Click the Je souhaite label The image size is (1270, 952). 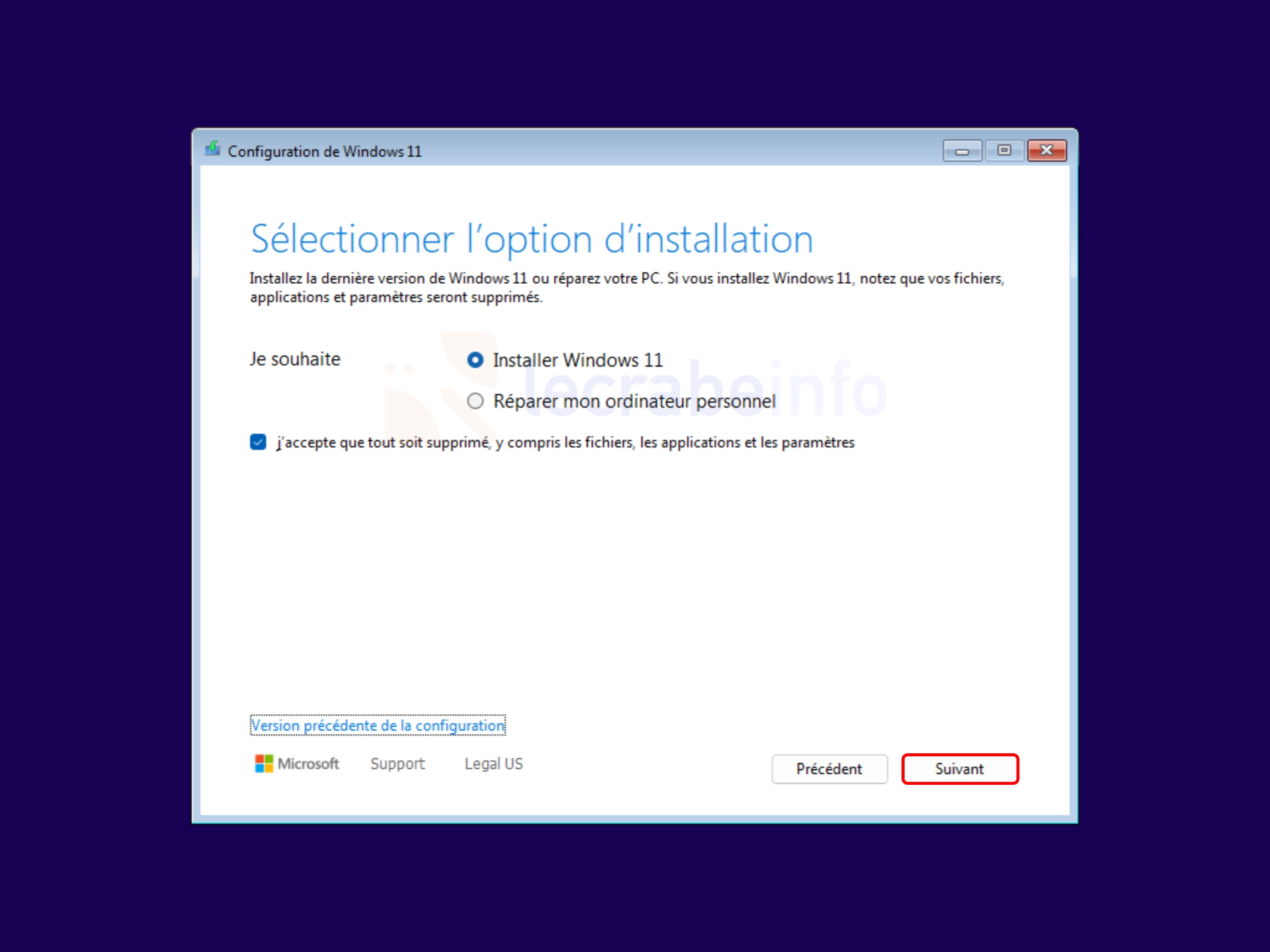pyautogui.click(x=295, y=359)
